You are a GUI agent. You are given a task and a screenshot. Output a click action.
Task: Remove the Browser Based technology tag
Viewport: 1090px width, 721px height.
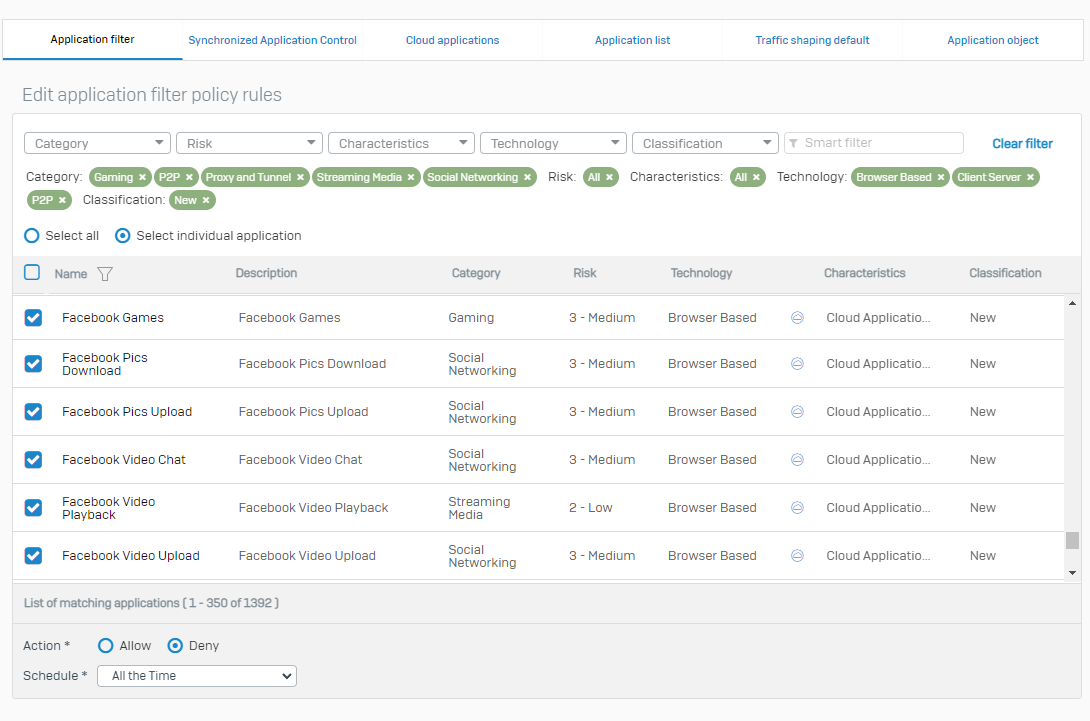click(x=941, y=177)
